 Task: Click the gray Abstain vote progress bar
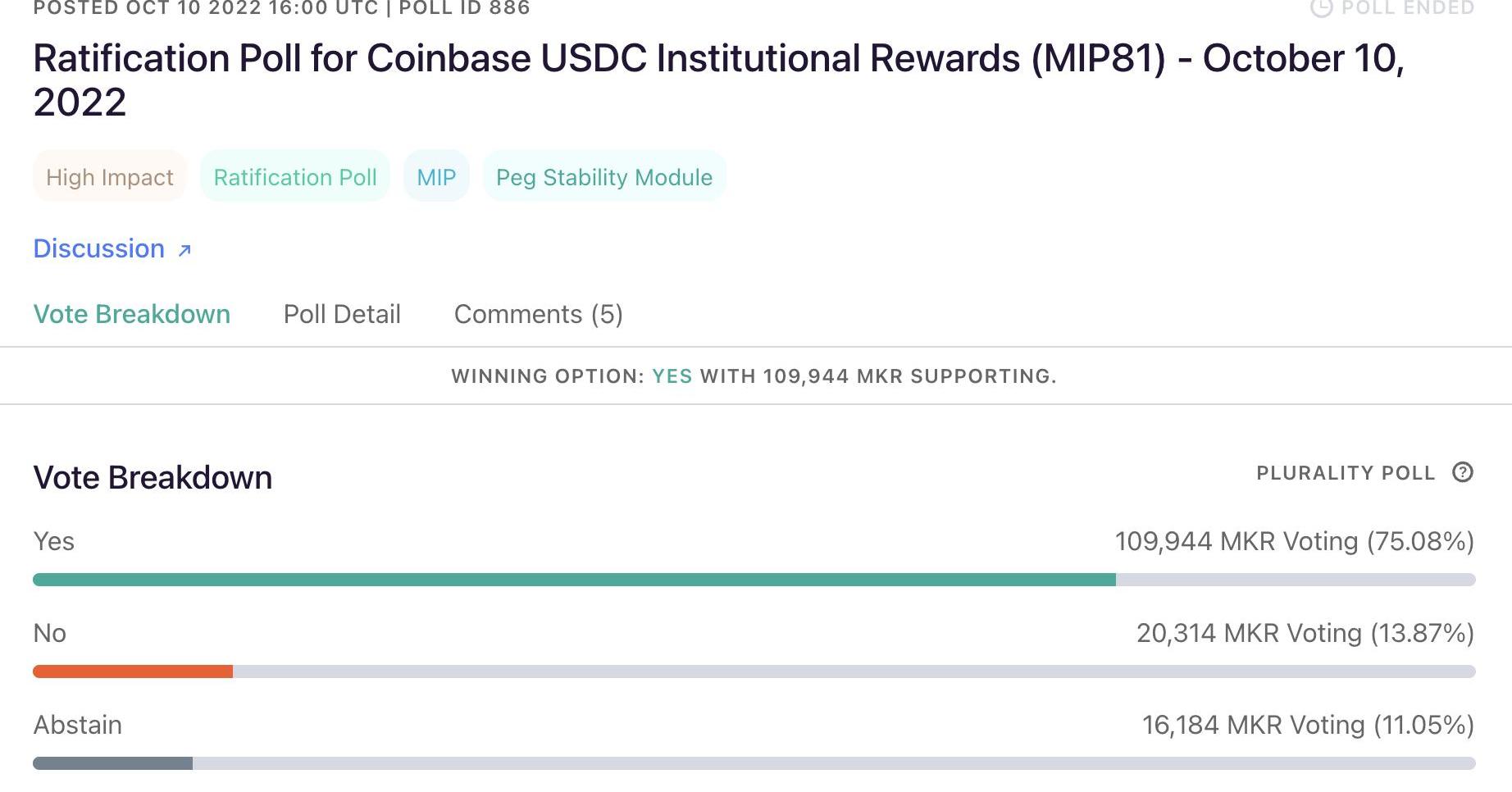click(112, 763)
